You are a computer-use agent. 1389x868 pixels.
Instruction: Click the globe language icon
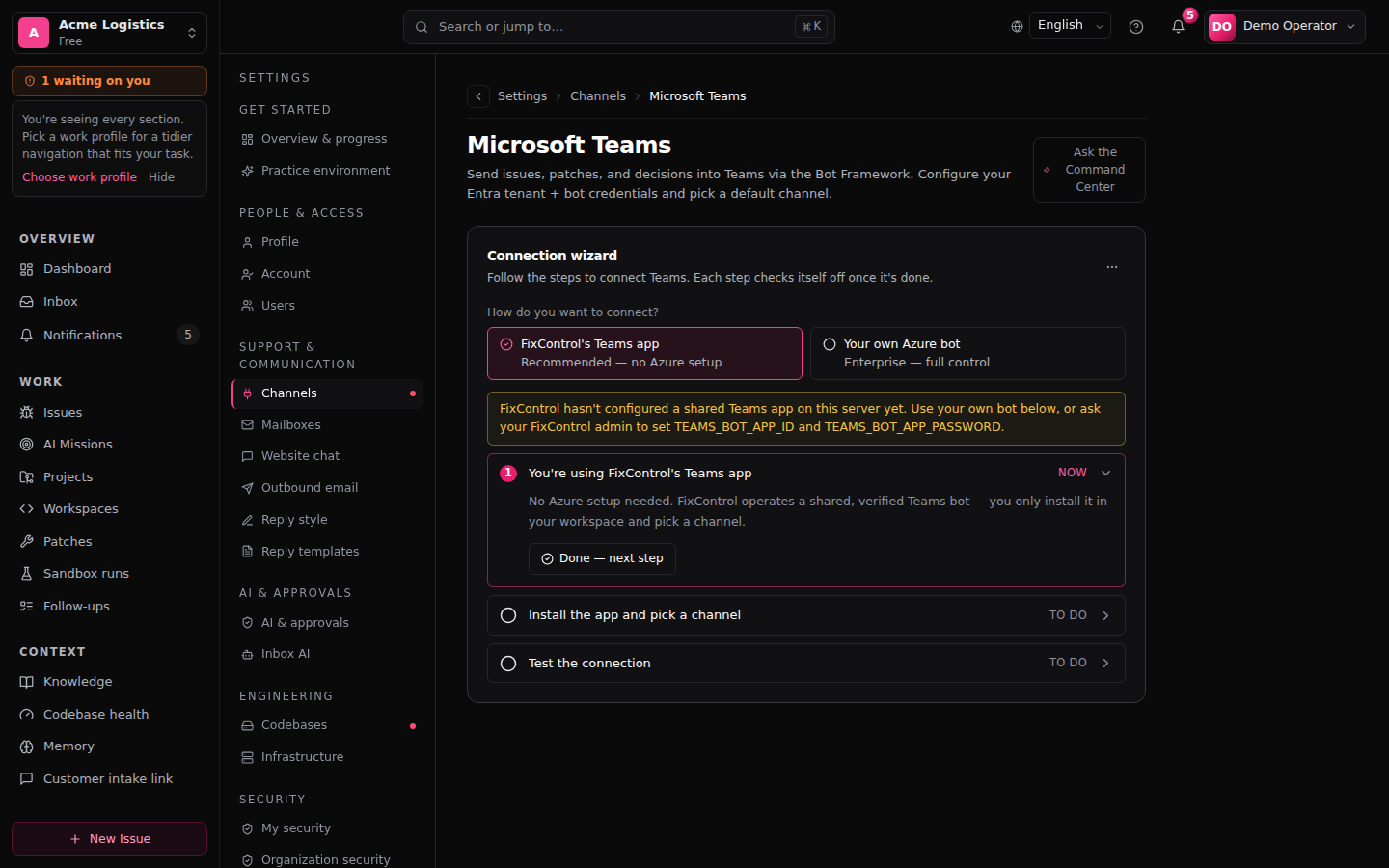[x=1017, y=27]
